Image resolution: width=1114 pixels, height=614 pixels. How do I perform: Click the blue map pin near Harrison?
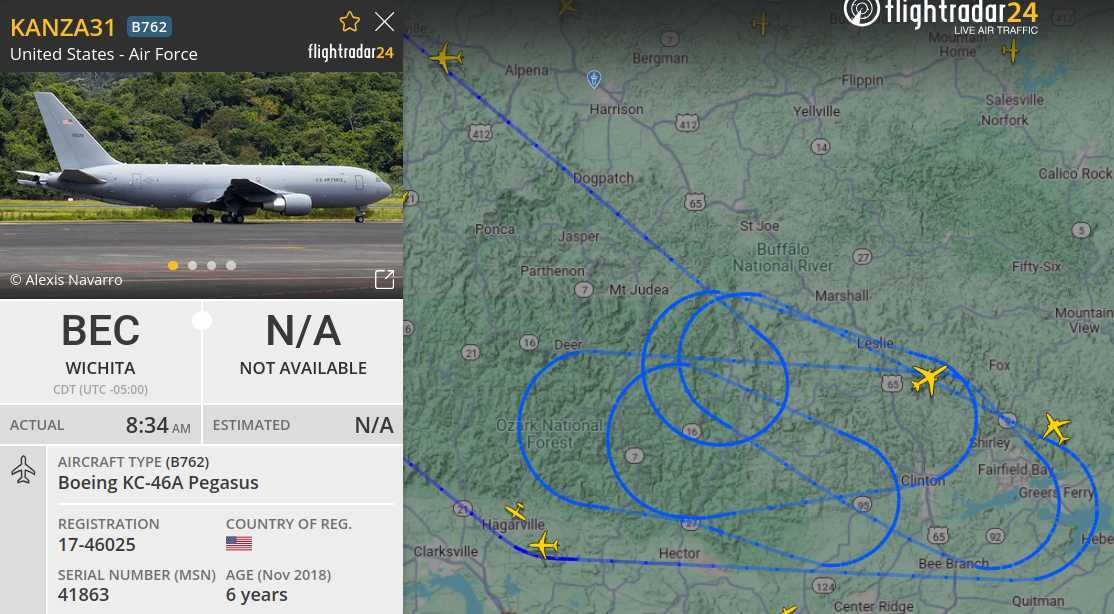[594, 79]
